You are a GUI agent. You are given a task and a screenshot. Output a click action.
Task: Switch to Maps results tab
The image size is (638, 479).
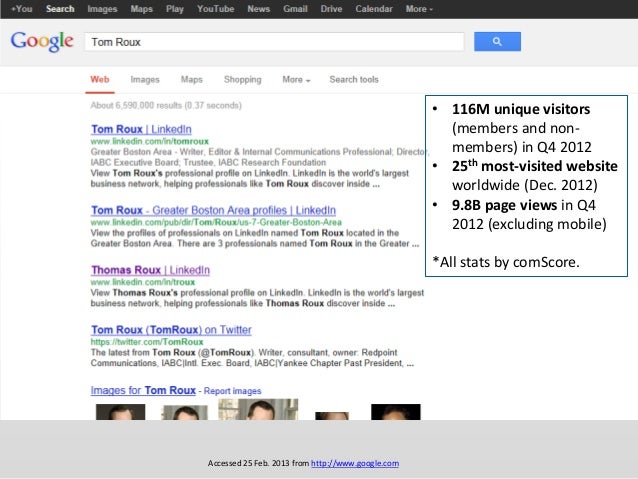[x=192, y=80]
